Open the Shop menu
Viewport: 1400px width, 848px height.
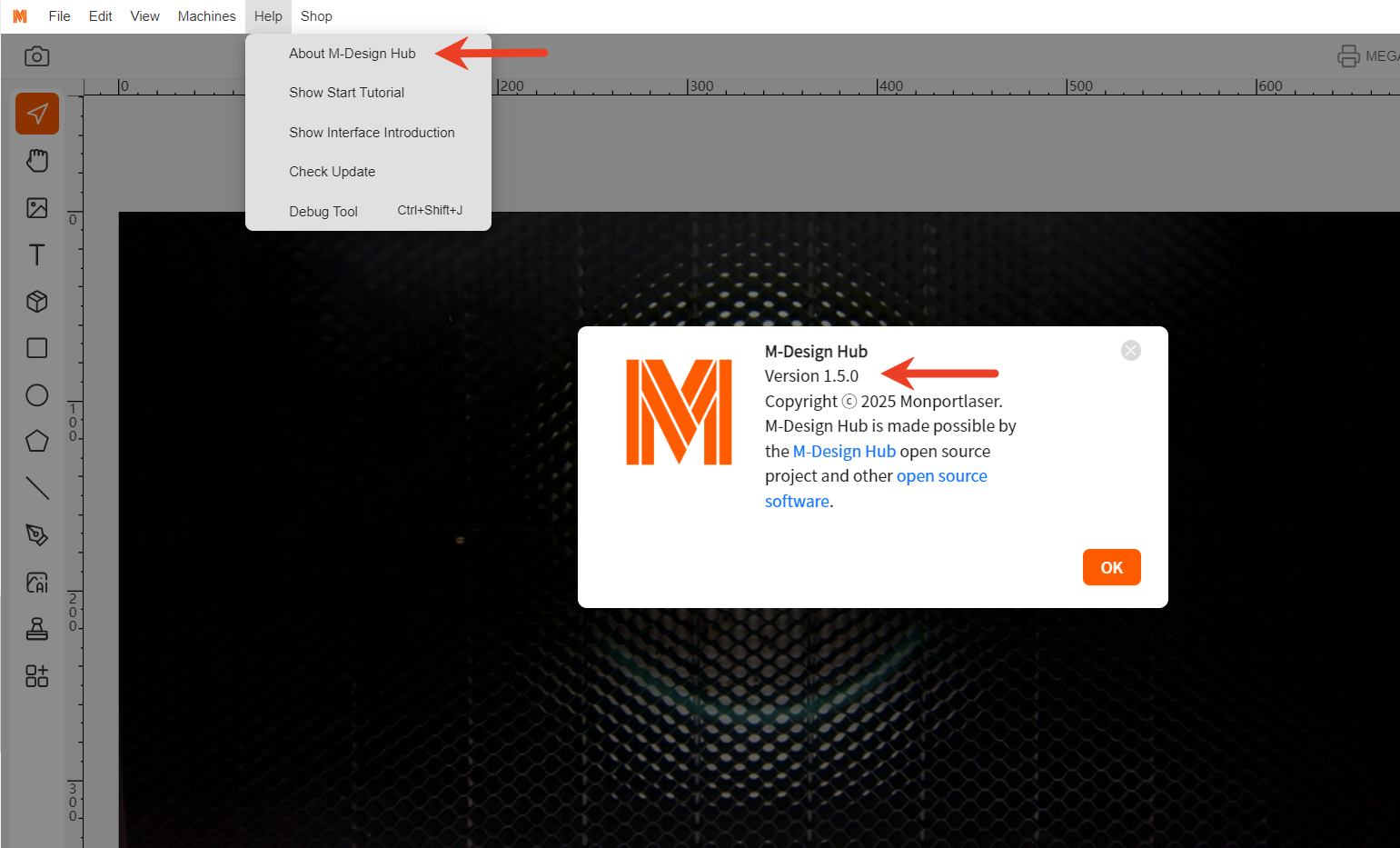point(316,16)
